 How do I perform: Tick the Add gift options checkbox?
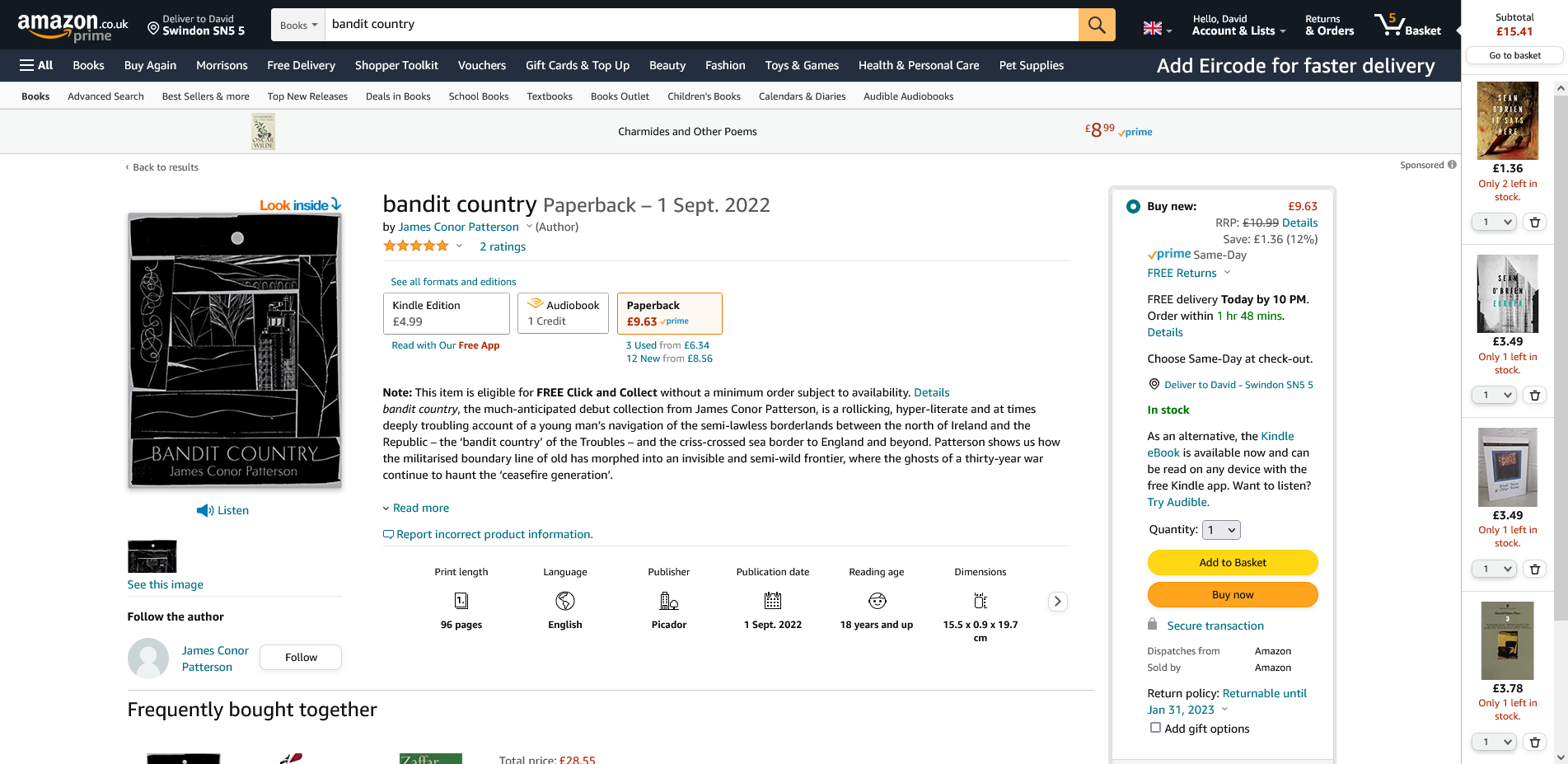[x=1155, y=728]
